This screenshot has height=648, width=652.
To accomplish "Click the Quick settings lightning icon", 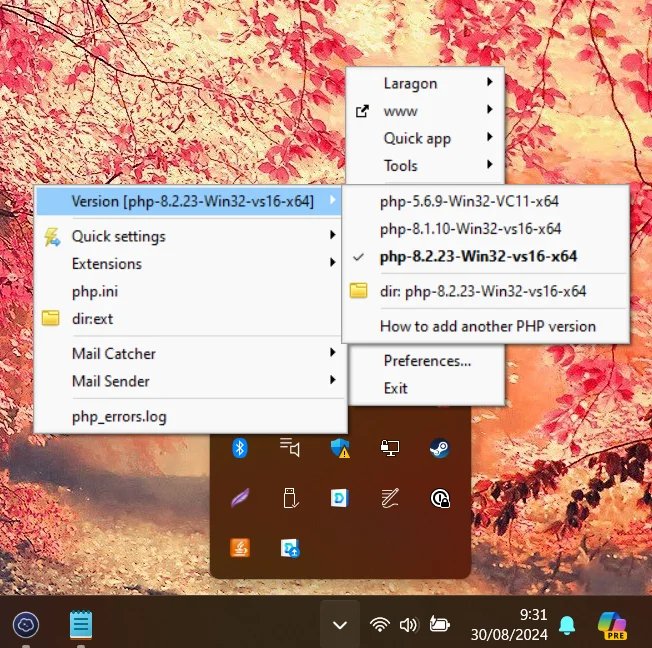I will (52, 237).
